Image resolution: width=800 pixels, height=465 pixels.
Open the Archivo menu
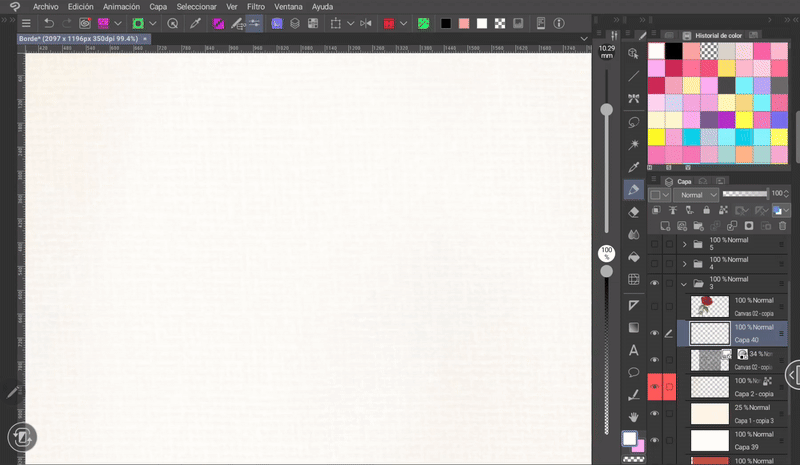pyautogui.click(x=45, y=7)
